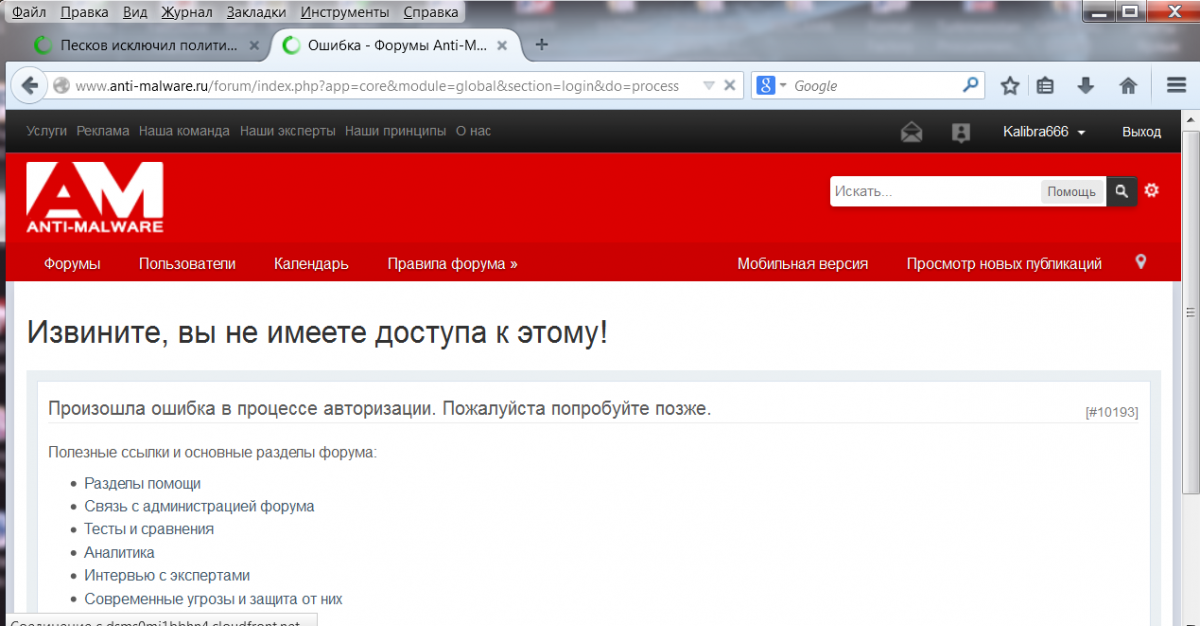Switch to Мобильная версия
Viewport: 1200px width, 626px height.
click(802, 264)
